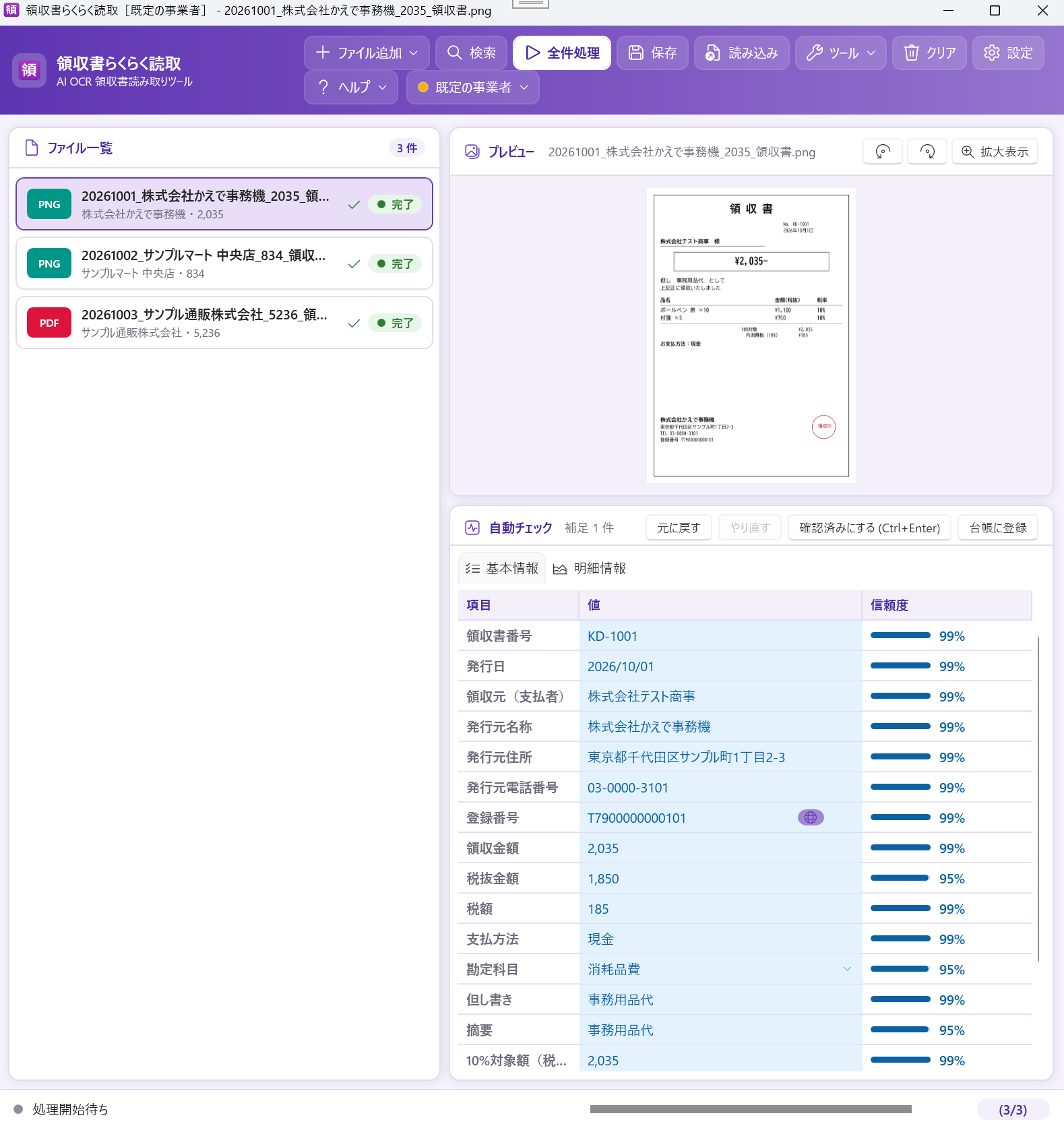Click 確認済みにする (Ctrl+Enter) button
1064x1124 pixels.
(869, 528)
